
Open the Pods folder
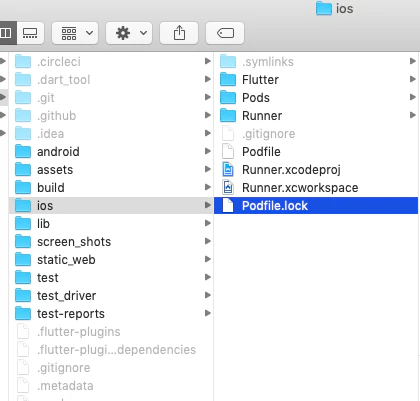coord(316,98)
